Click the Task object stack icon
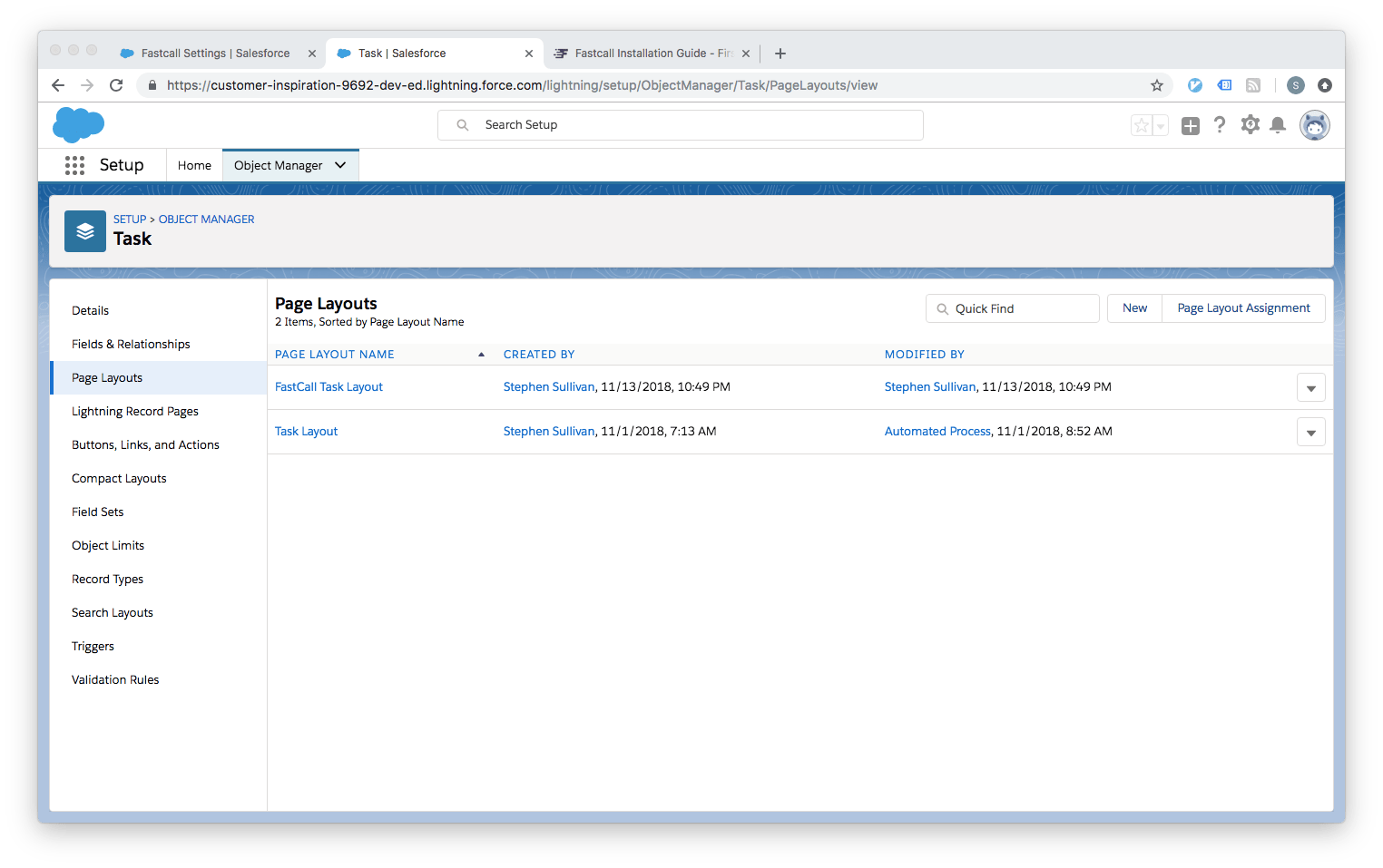 [x=84, y=231]
